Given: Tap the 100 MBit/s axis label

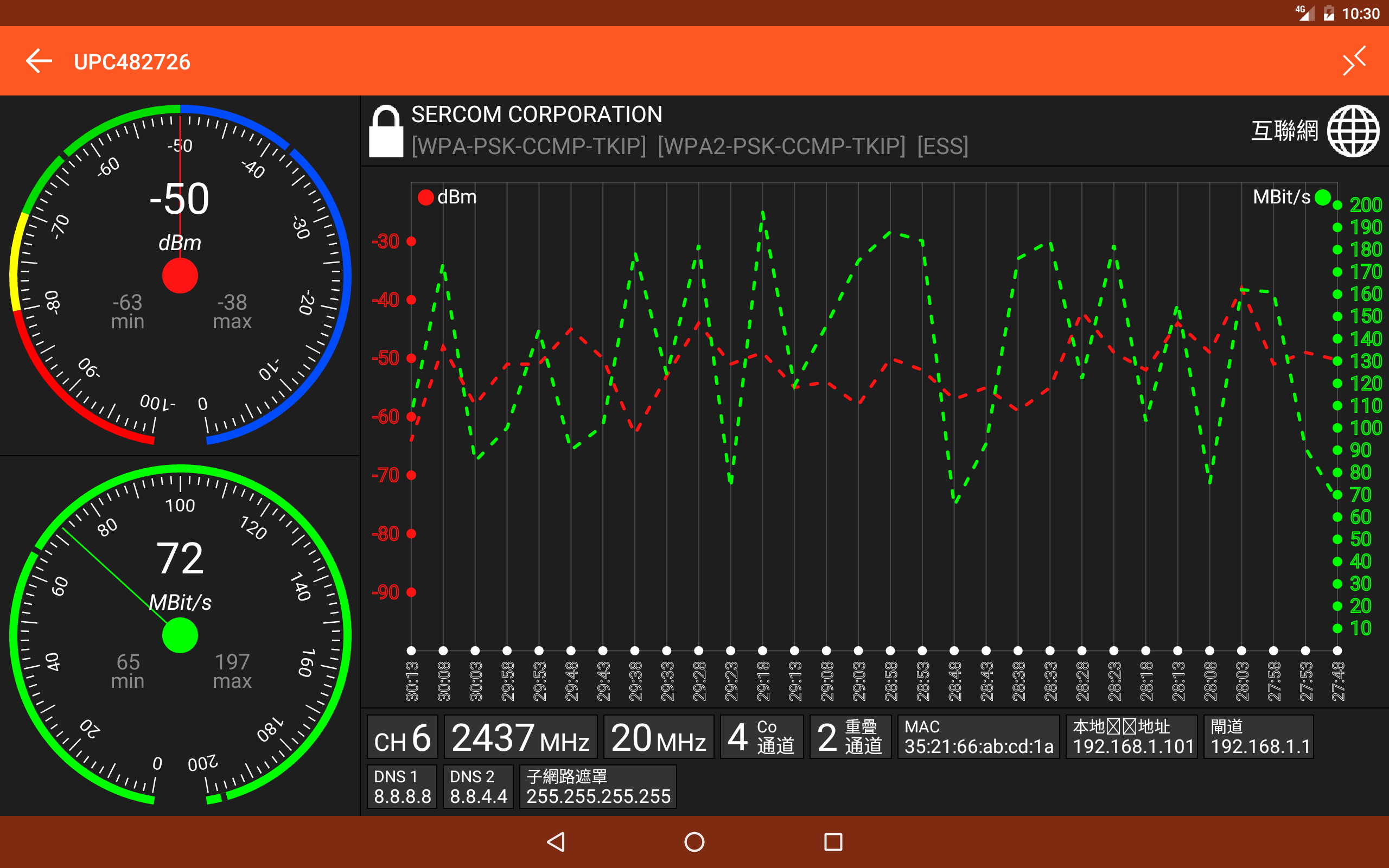Looking at the screenshot, I should (x=1366, y=427).
